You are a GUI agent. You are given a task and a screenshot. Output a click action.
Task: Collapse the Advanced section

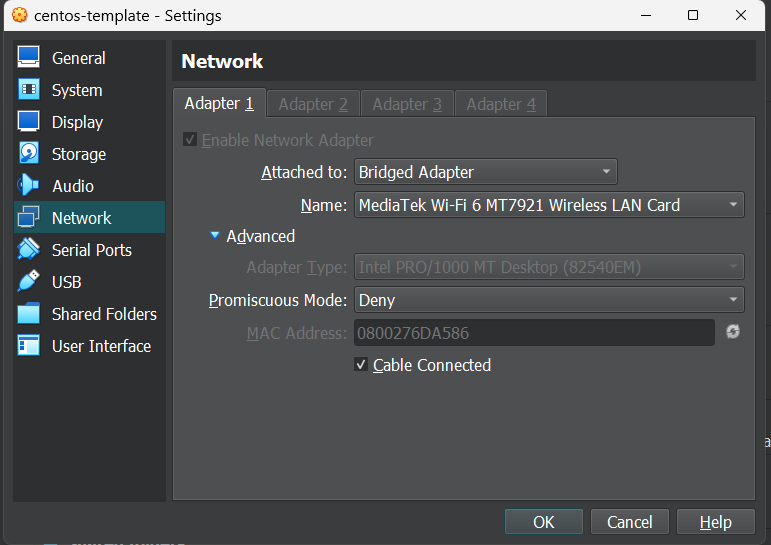pyautogui.click(x=214, y=236)
